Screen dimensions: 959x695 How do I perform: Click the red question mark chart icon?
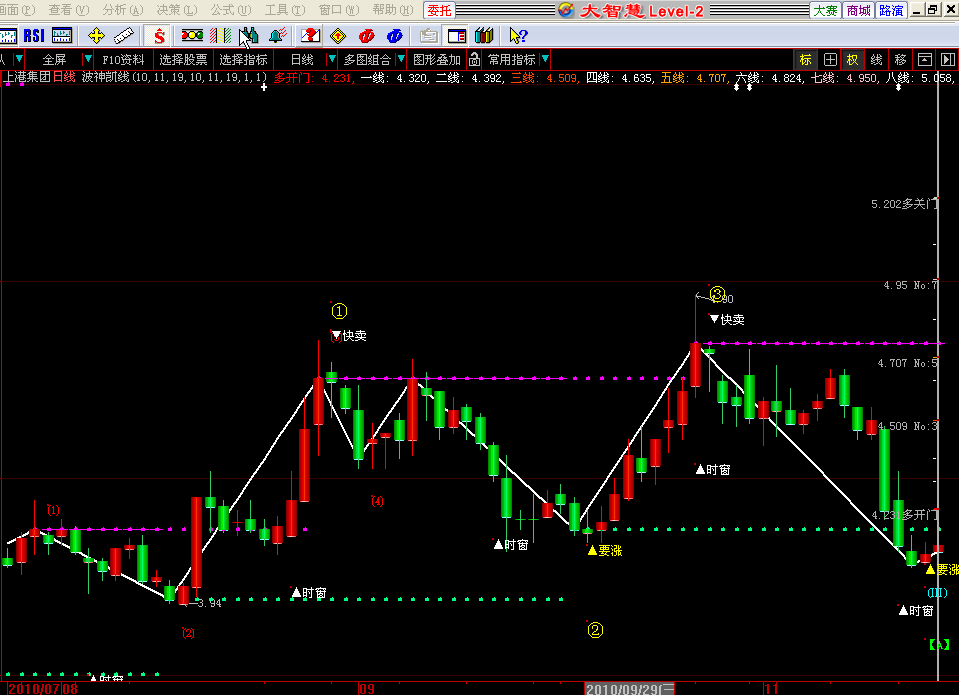point(310,36)
